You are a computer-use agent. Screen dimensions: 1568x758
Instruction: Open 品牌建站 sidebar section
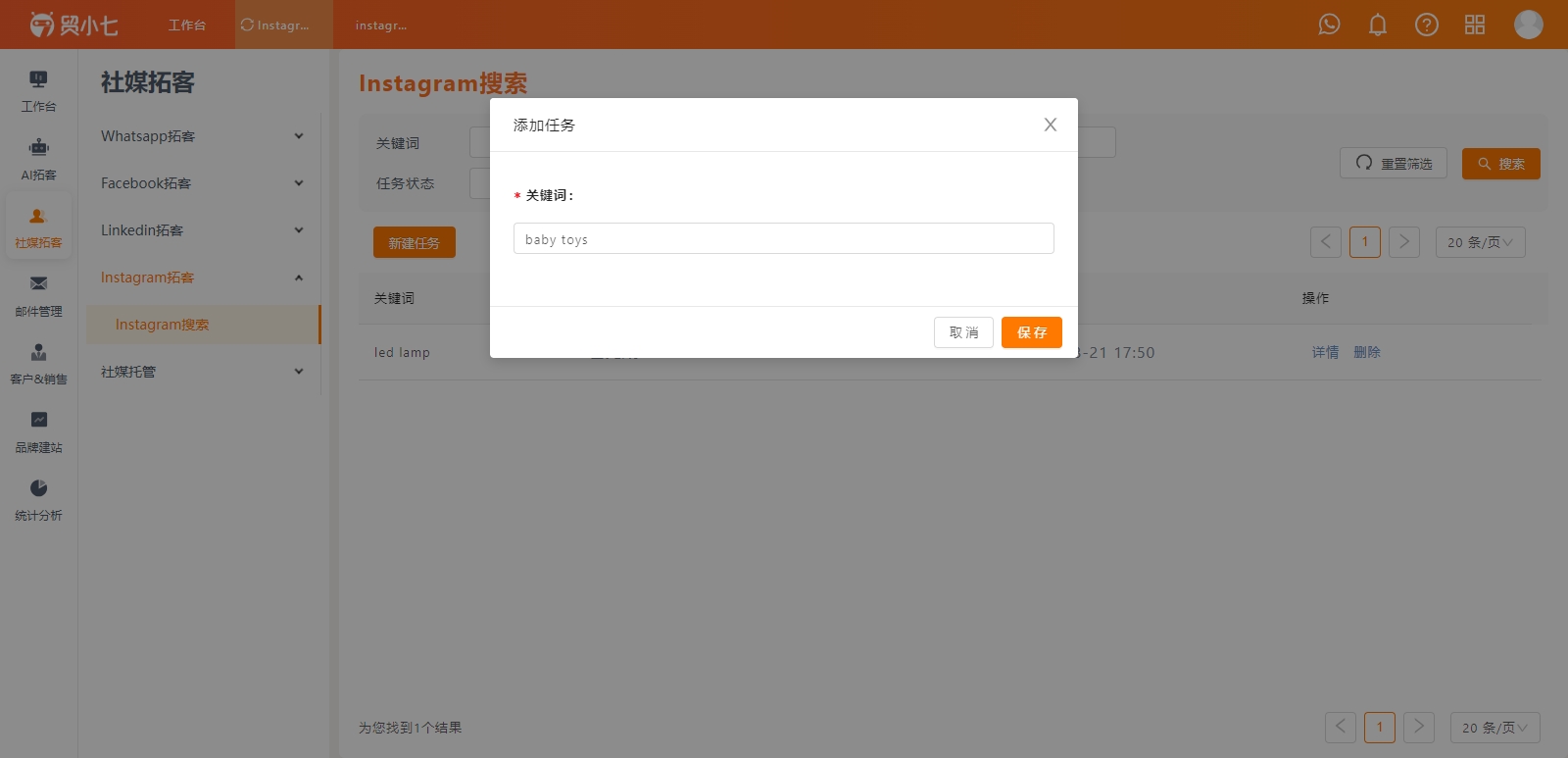tap(38, 432)
